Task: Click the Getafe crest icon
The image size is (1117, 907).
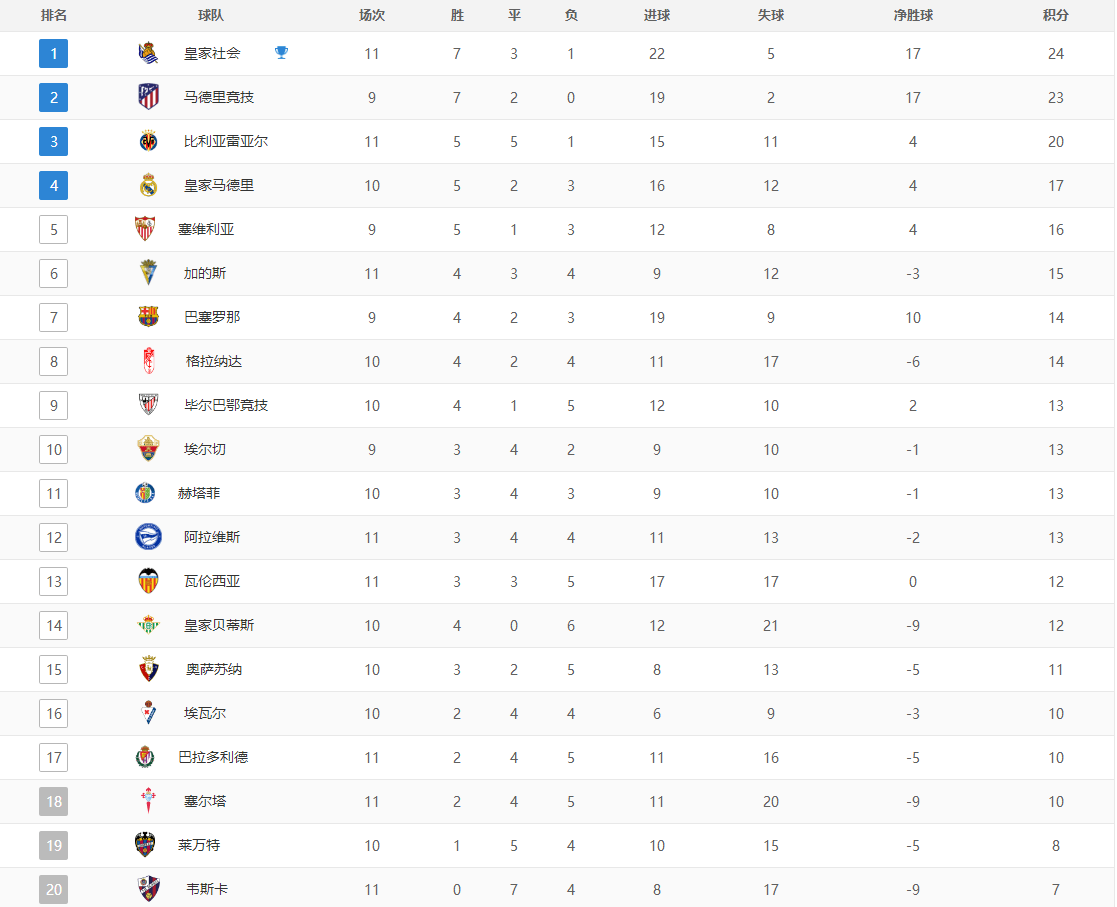Action: (145, 493)
